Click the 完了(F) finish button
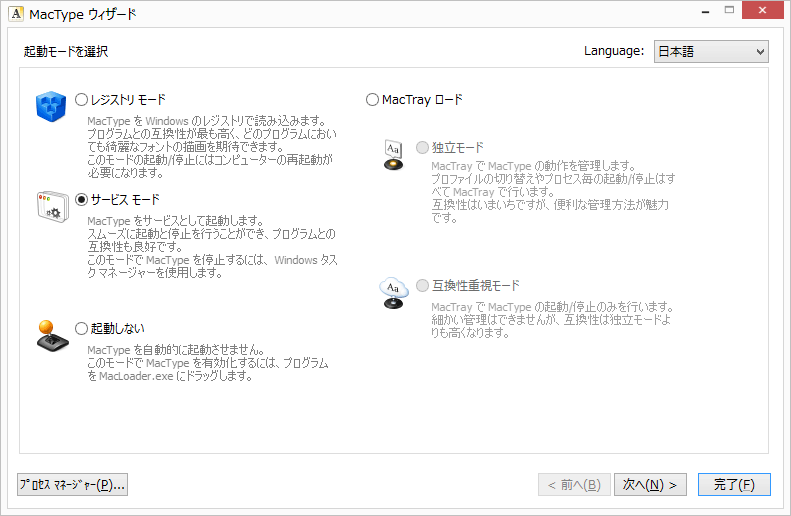This screenshot has width=791, height=516. (x=734, y=485)
